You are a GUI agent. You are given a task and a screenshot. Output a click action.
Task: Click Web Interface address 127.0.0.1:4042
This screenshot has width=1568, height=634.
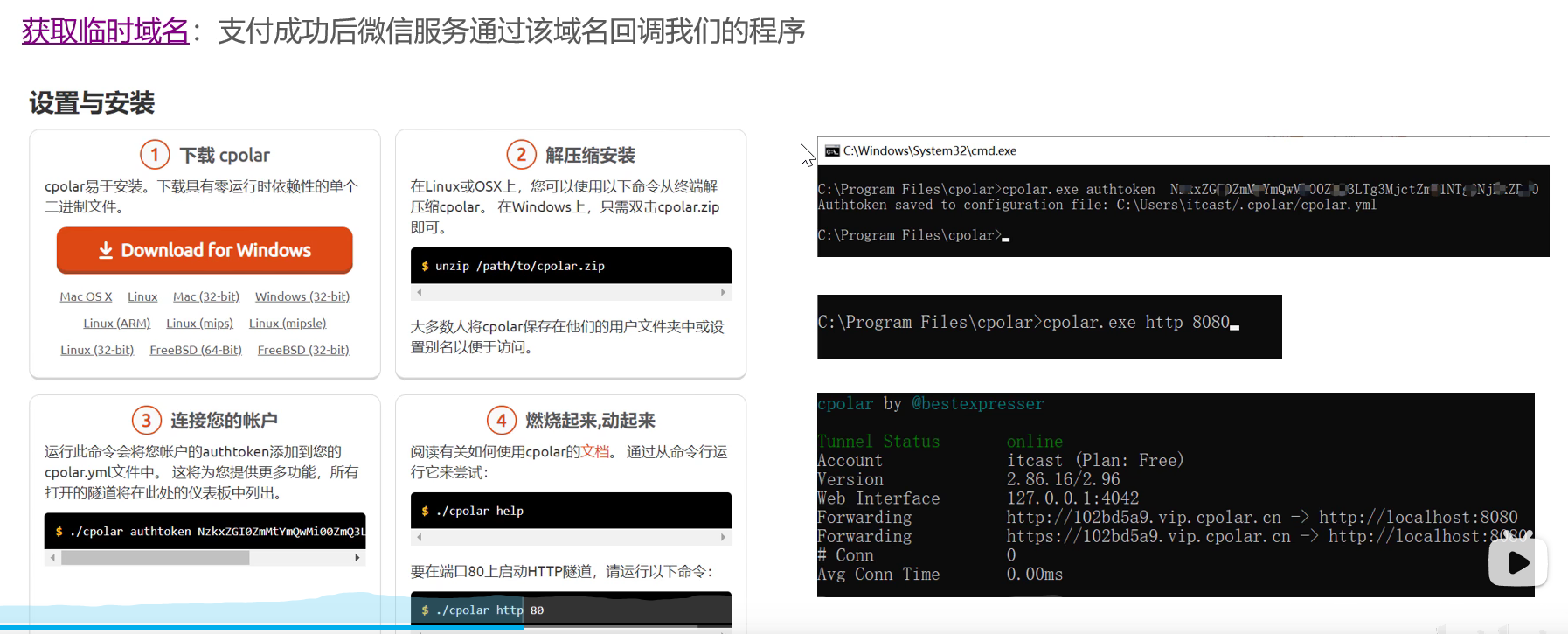(1072, 498)
